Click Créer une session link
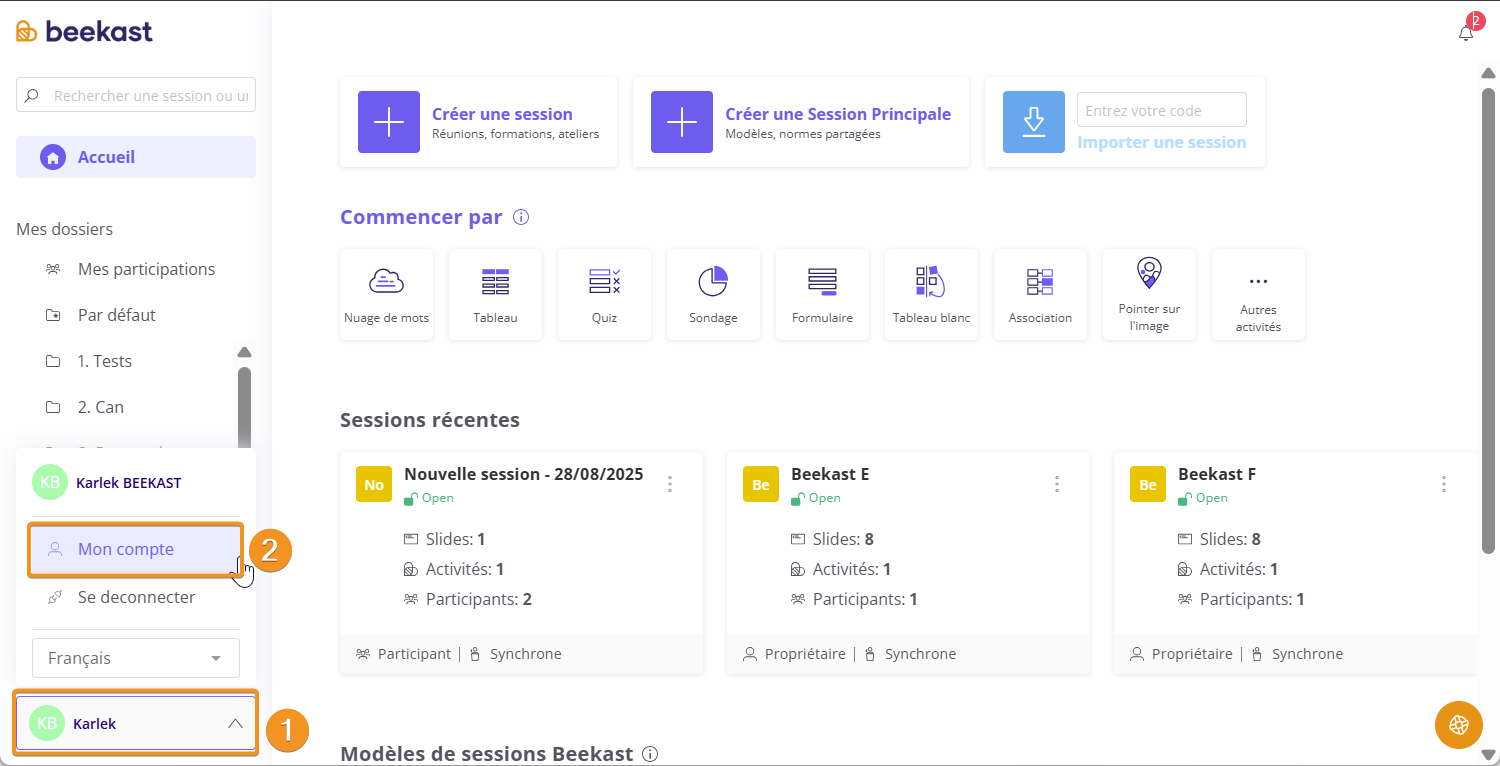This screenshot has height=766, width=1500. click(x=502, y=114)
